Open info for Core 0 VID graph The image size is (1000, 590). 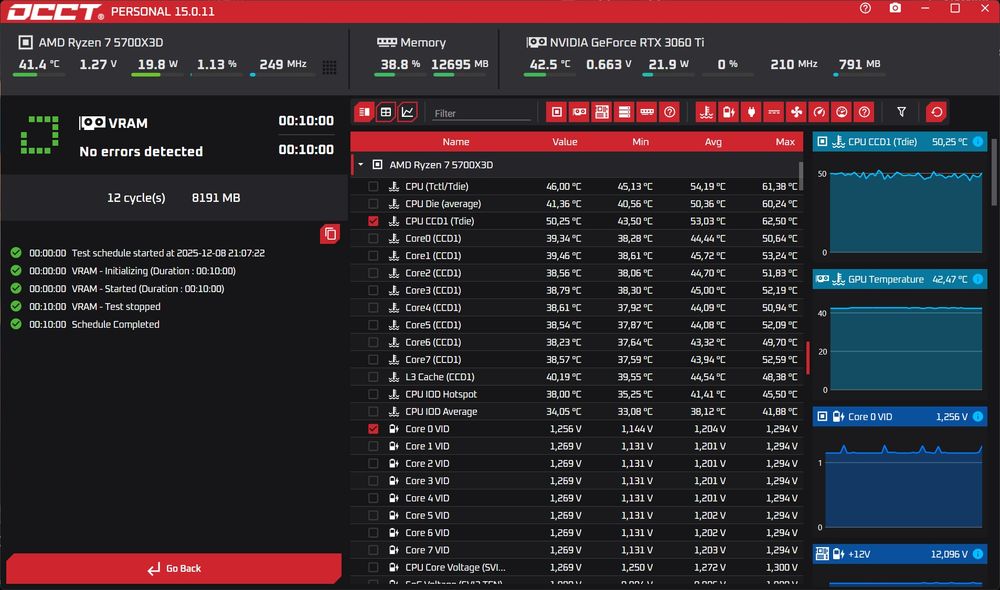[x=978, y=417]
